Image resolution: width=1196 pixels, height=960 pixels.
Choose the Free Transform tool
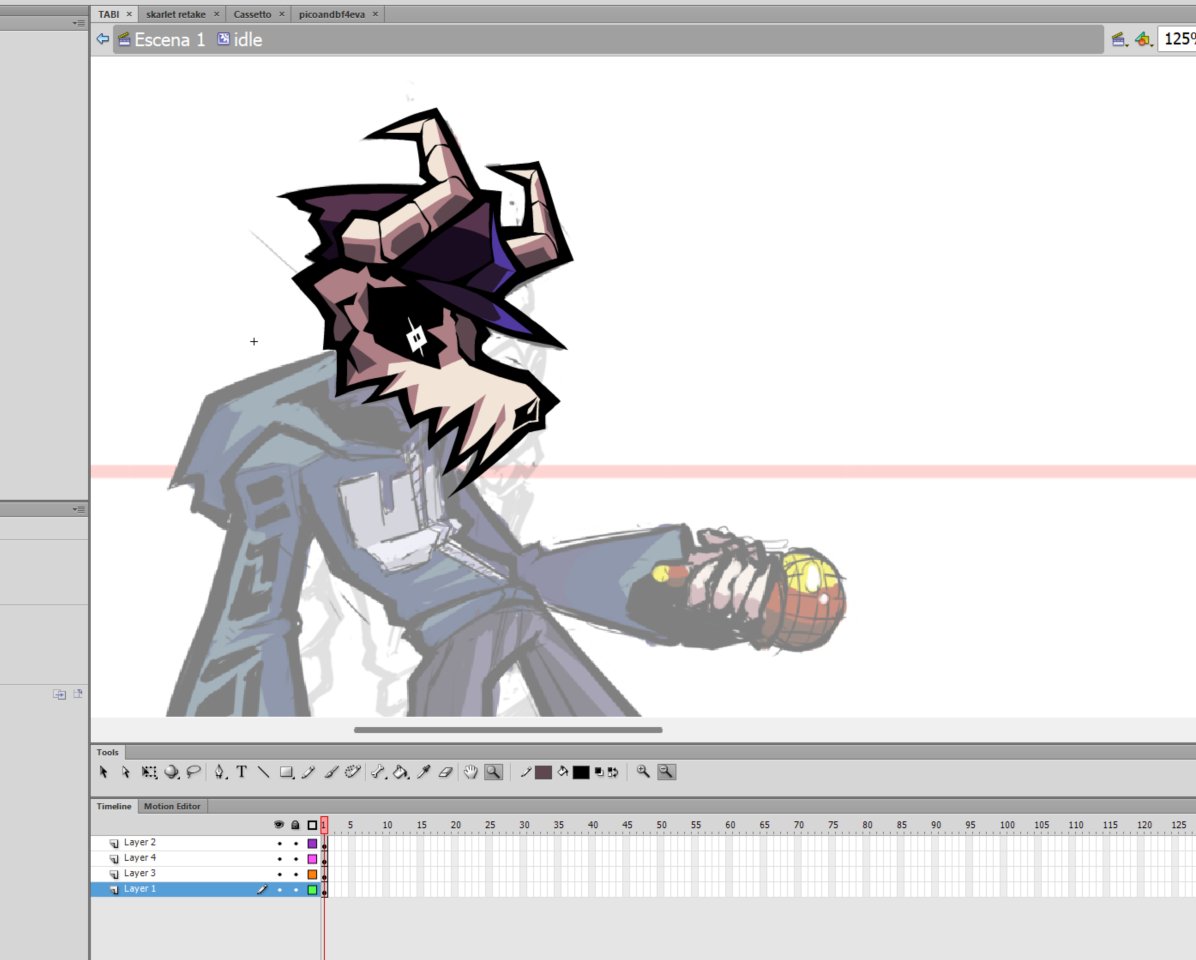pyautogui.click(x=150, y=772)
